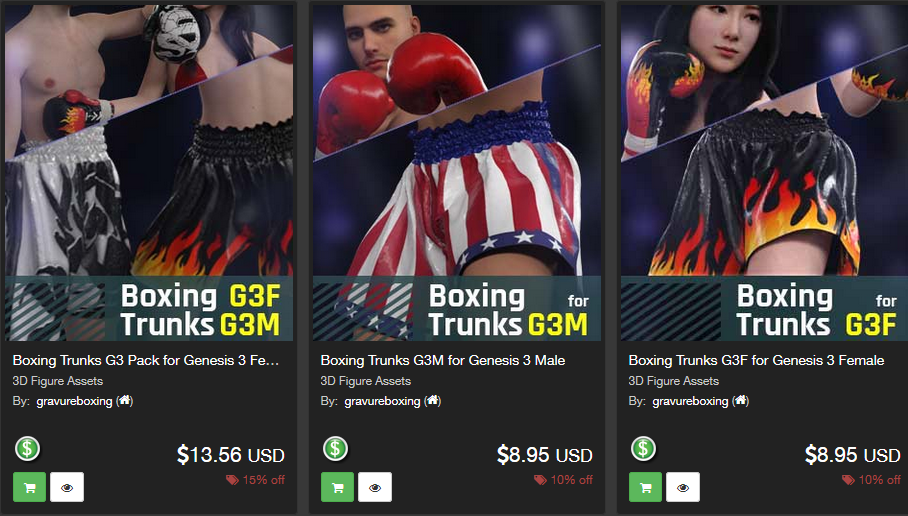Open the American flag trunks G3M thumbnail
The image size is (908, 516).
457,173
